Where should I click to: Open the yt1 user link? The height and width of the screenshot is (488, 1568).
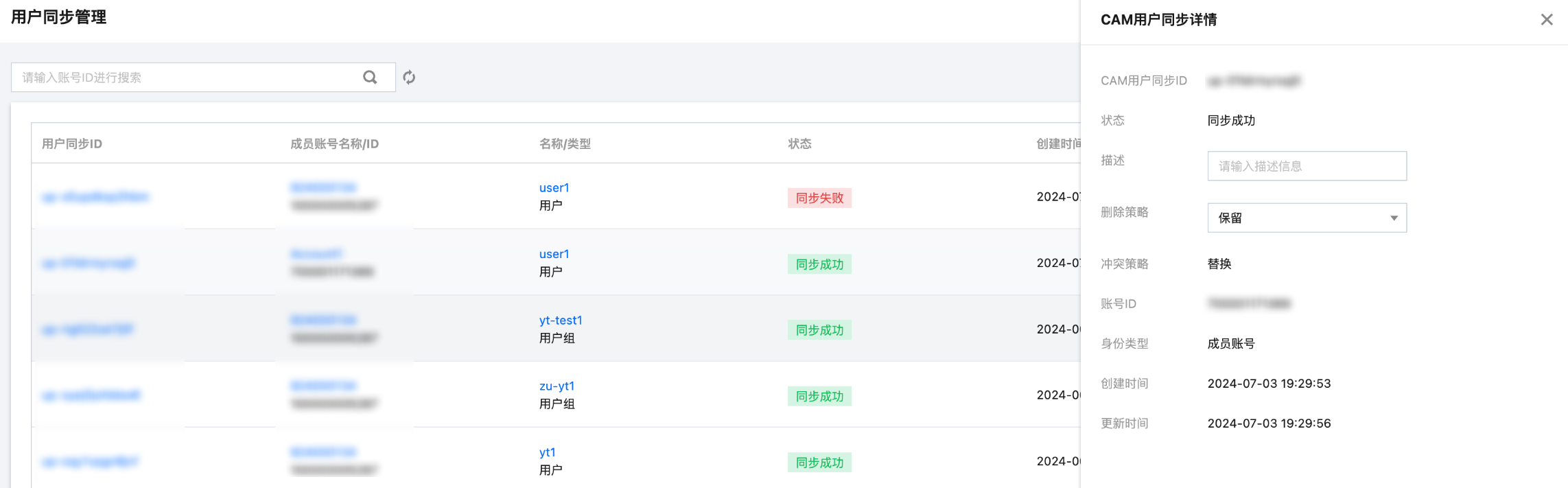pyautogui.click(x=547, y=452)
